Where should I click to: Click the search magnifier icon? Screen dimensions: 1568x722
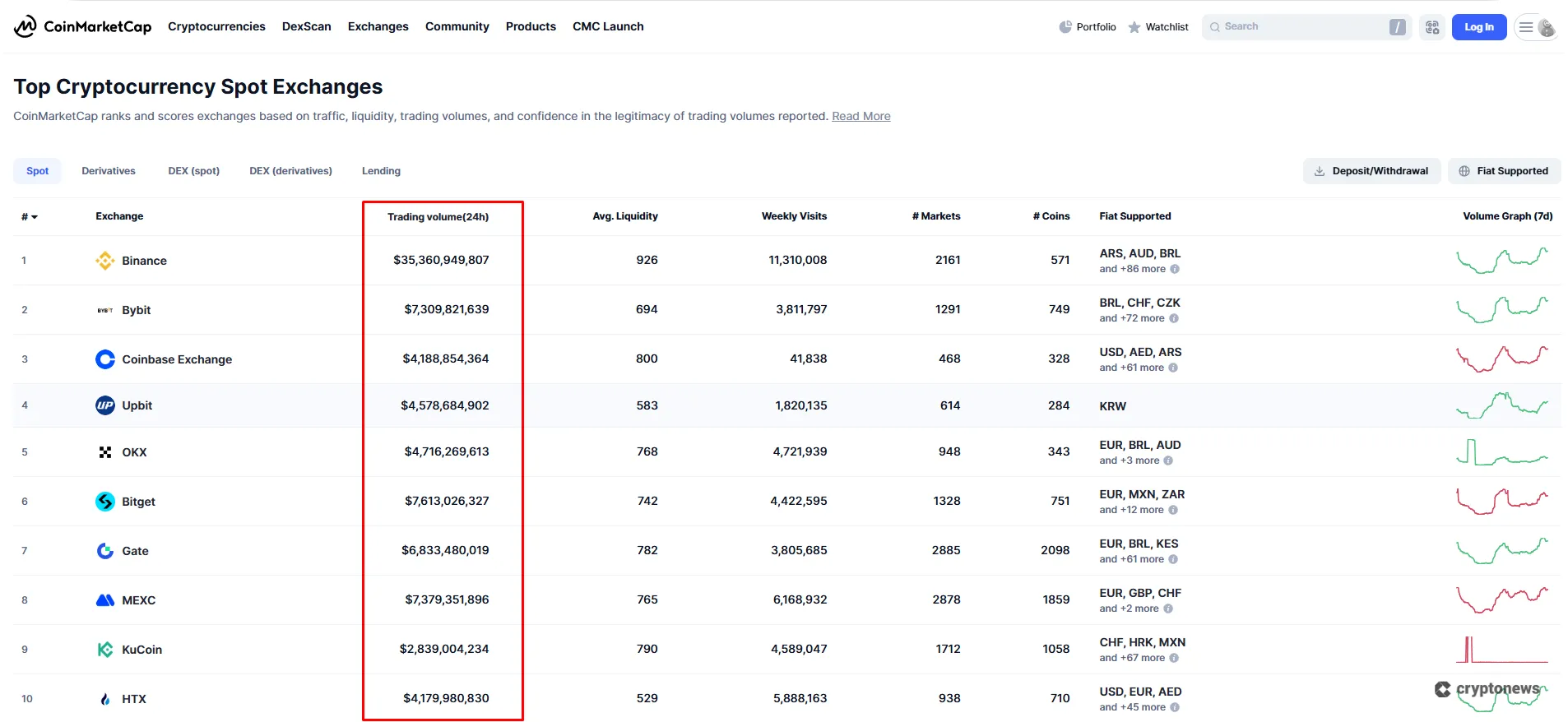(x=1214, y=27)
